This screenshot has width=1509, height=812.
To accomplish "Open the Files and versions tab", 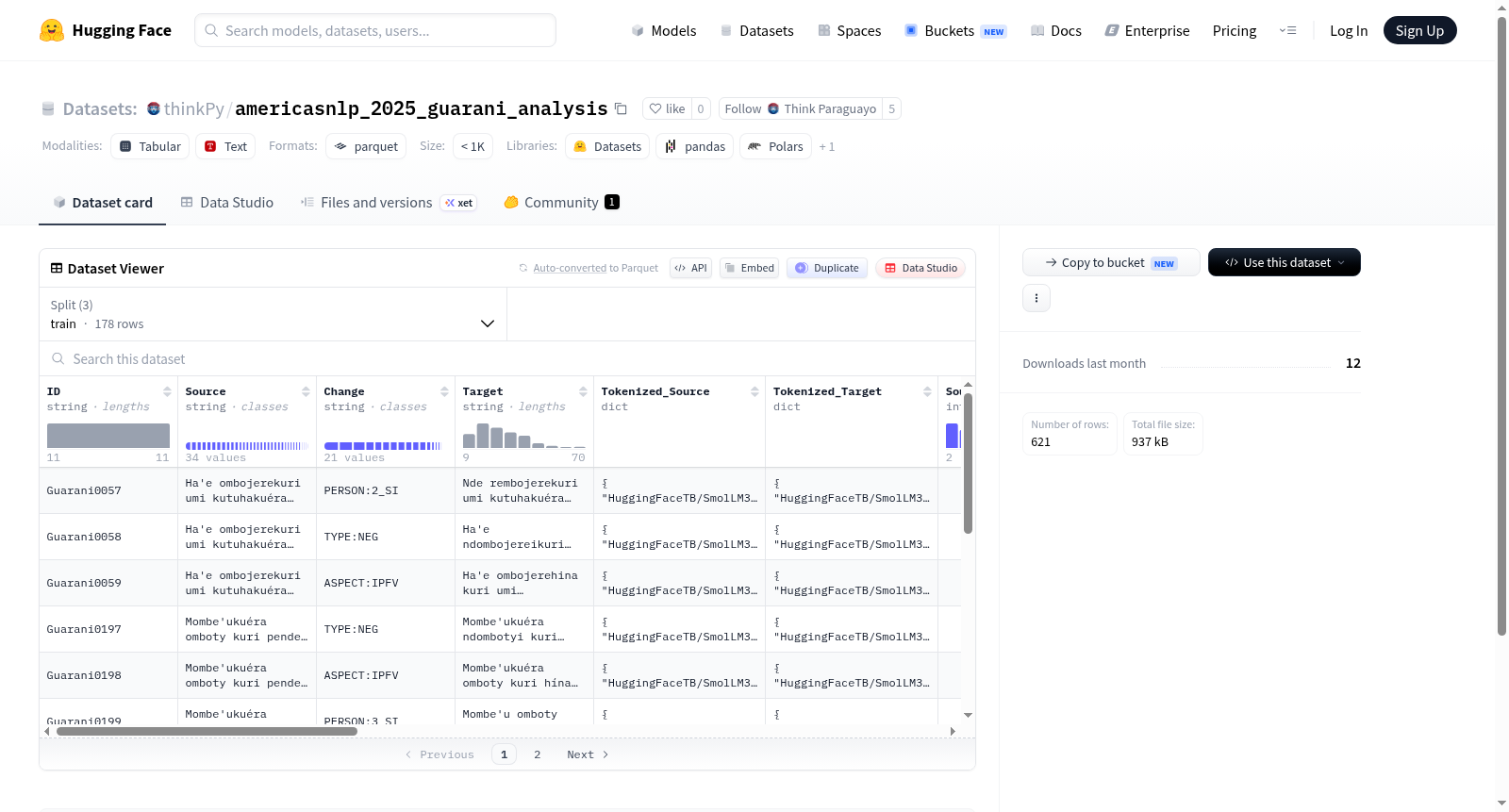I will [389, 202].
